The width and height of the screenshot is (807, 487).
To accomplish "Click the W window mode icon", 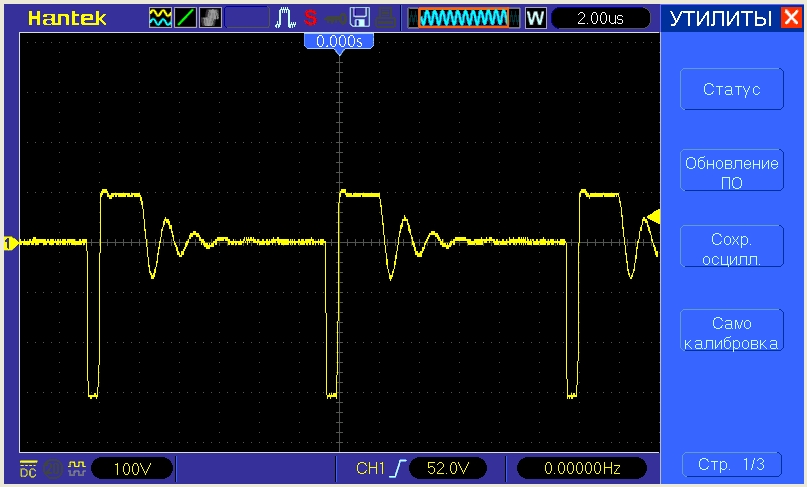I will (x=536, y=17).
